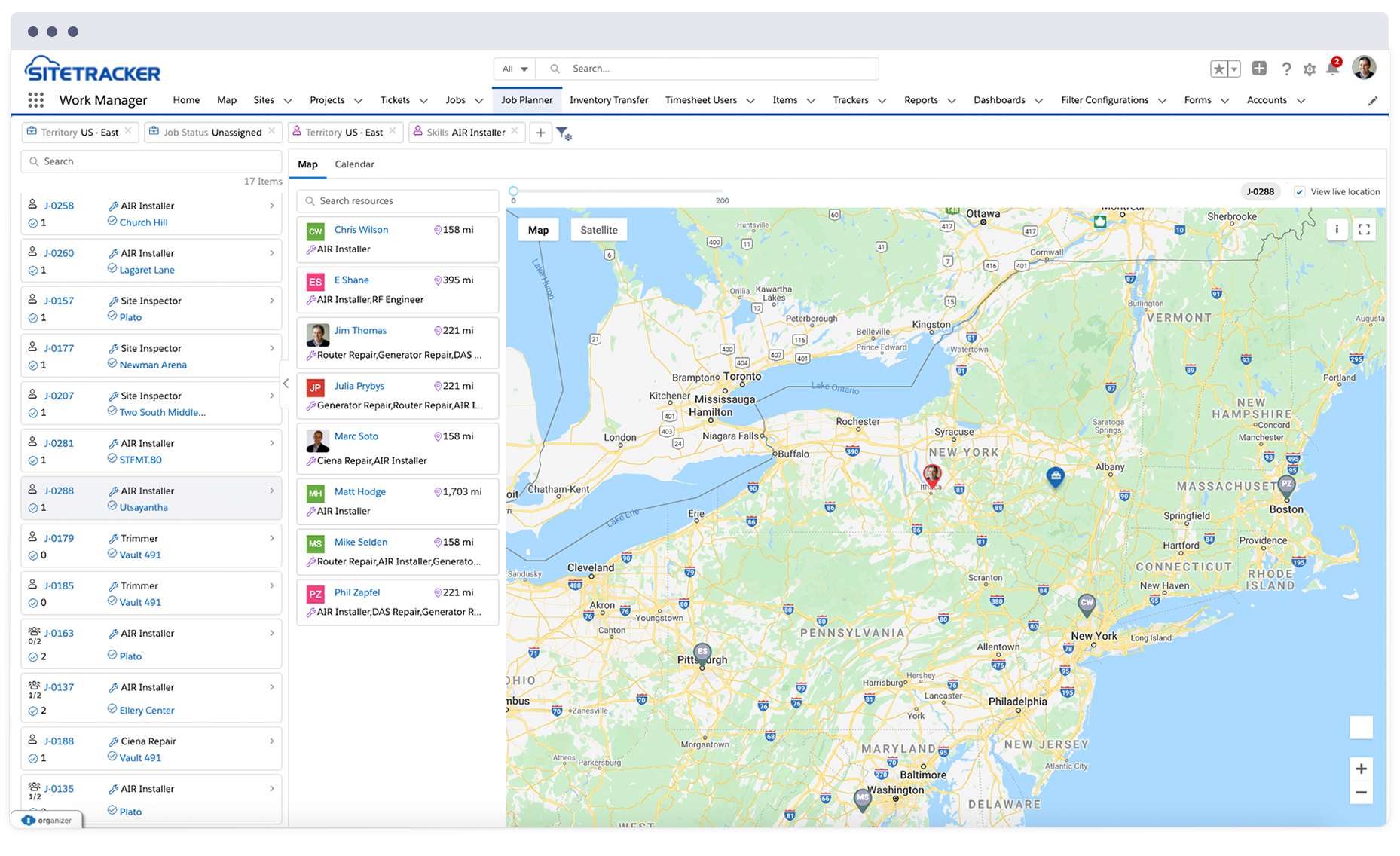Screen dimensions: 1400x856
Task: Remove the Job Status Unassigned filter
Action: click(272, 131)
